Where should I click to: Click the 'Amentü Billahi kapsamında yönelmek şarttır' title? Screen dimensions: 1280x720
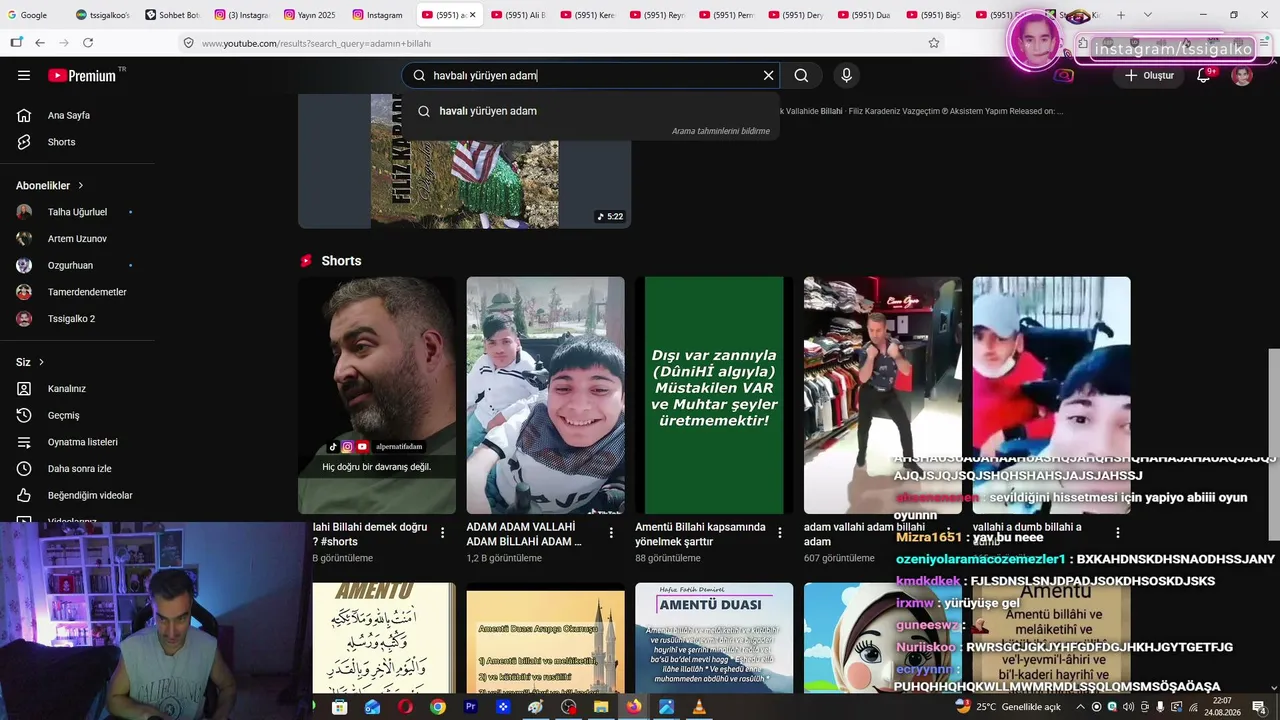[700, 534]
